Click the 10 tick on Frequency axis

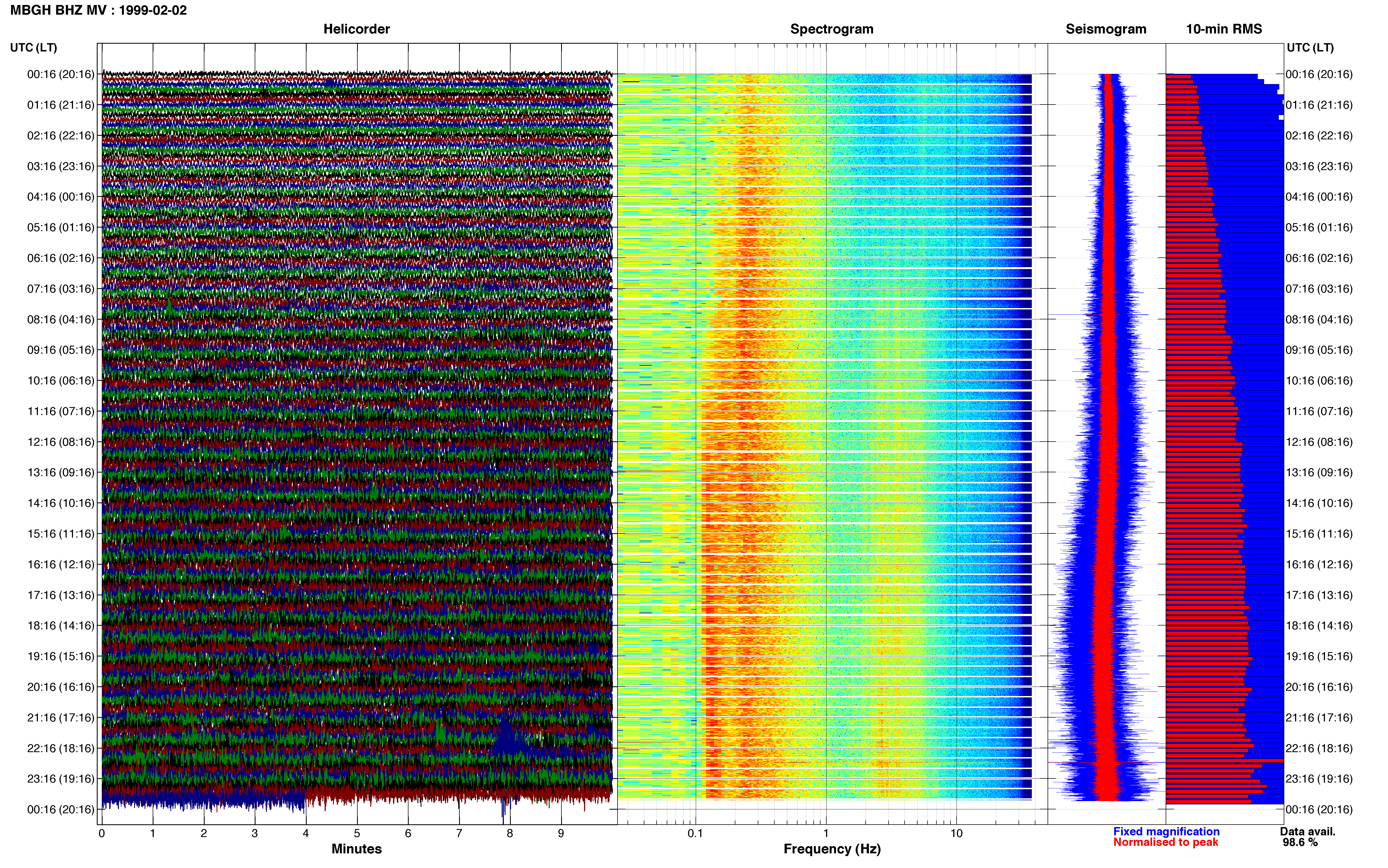[x=956, y=833]
